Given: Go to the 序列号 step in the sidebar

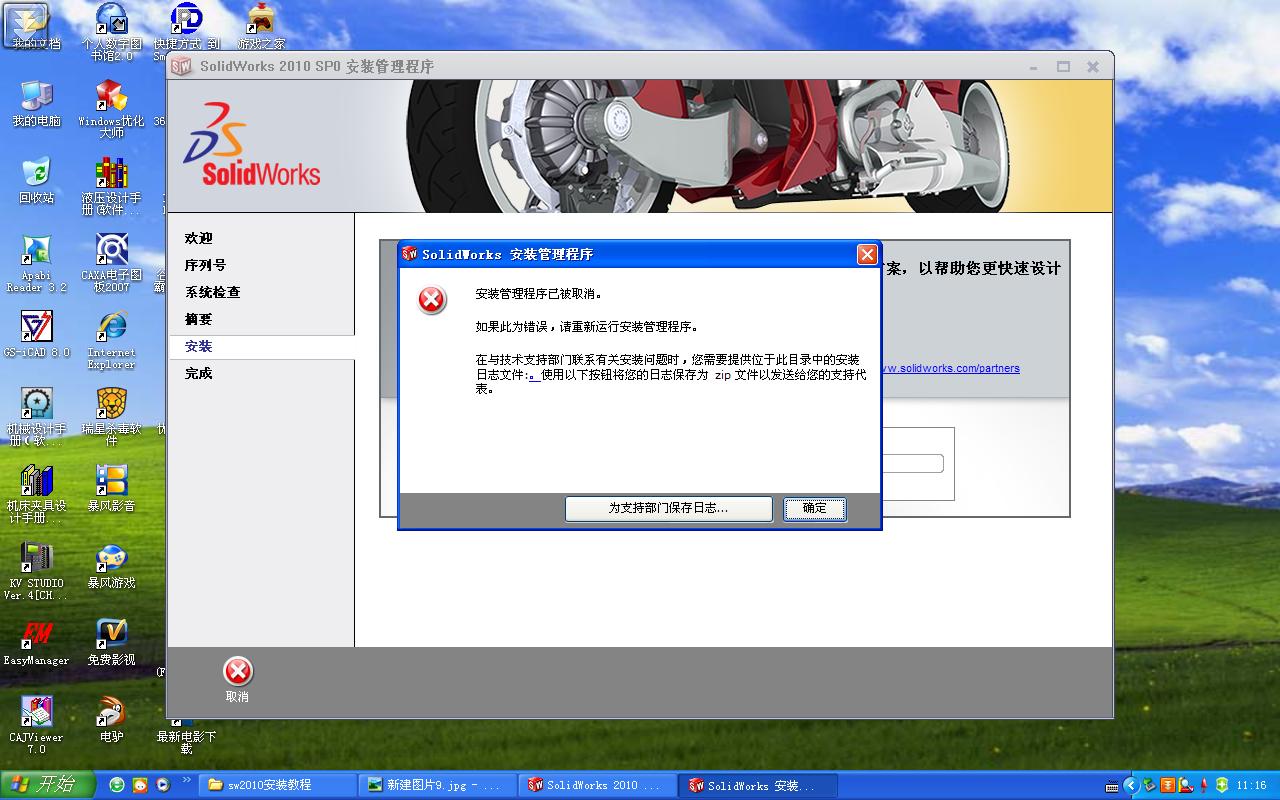Looking at the screenshot, I should [x=205, y=265].
